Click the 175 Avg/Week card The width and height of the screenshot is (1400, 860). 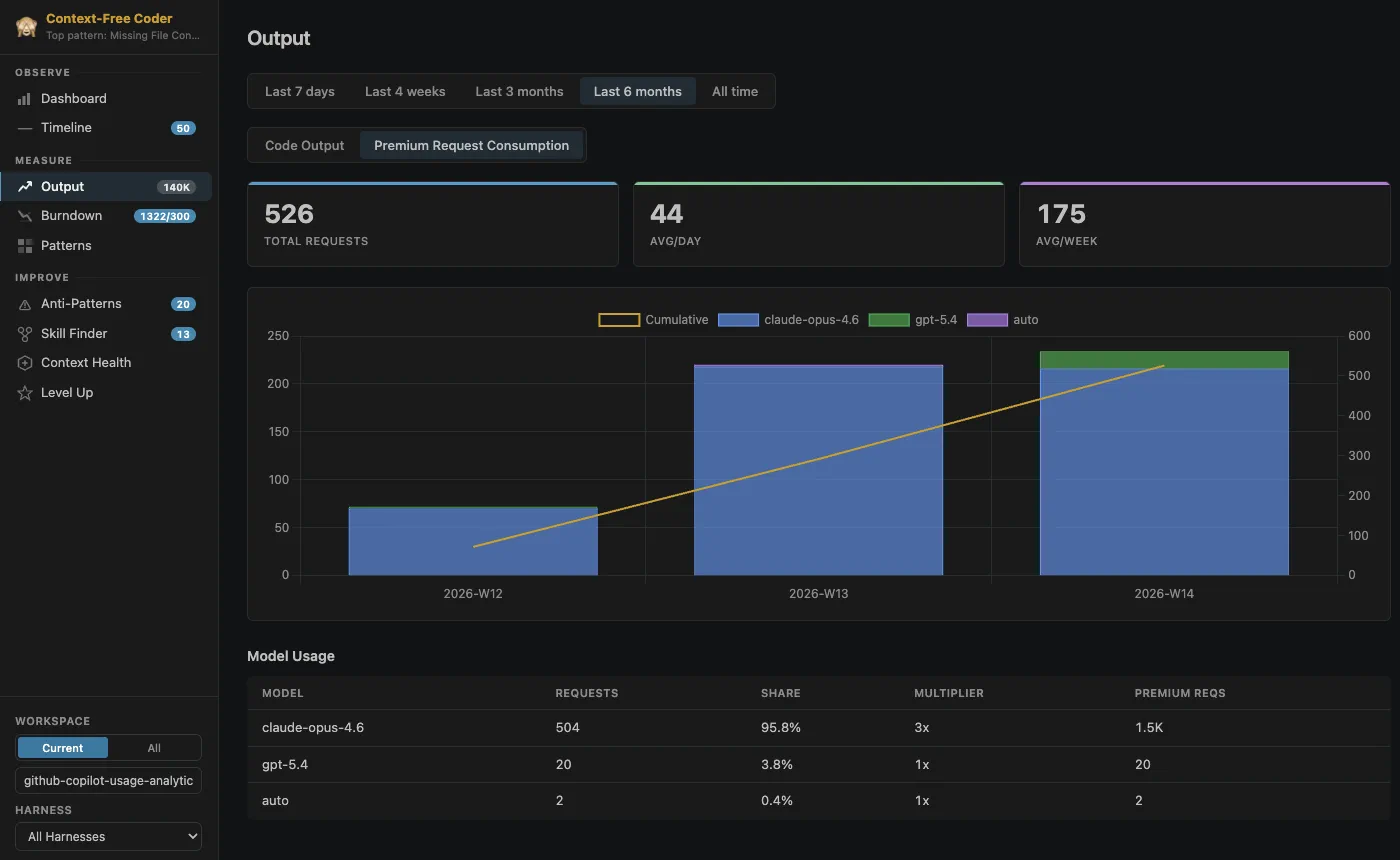pyautogui.click(x=1204, y=224)
